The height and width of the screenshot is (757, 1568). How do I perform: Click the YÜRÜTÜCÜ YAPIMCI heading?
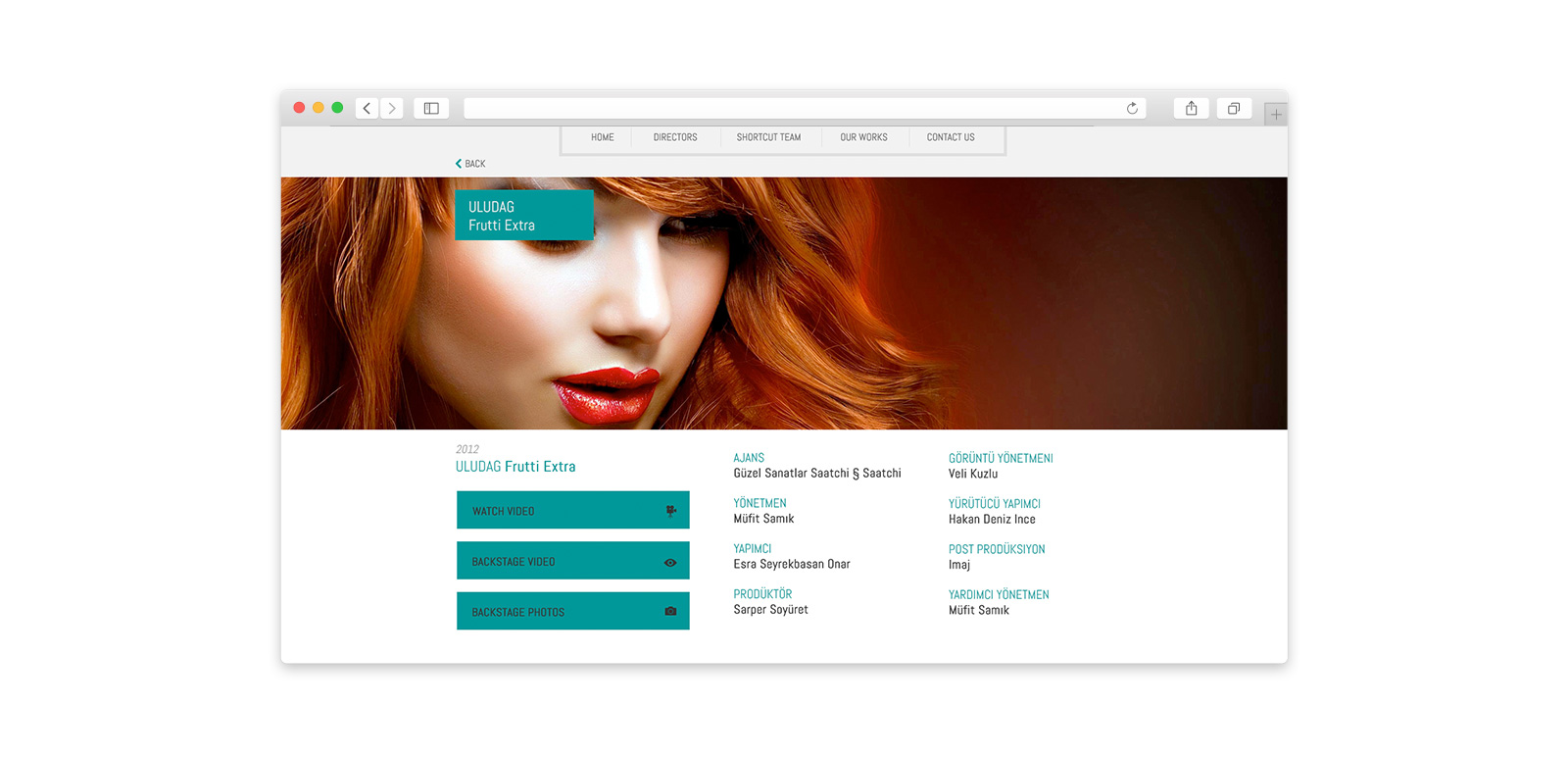pyautogui.click(x=995, y=503)
